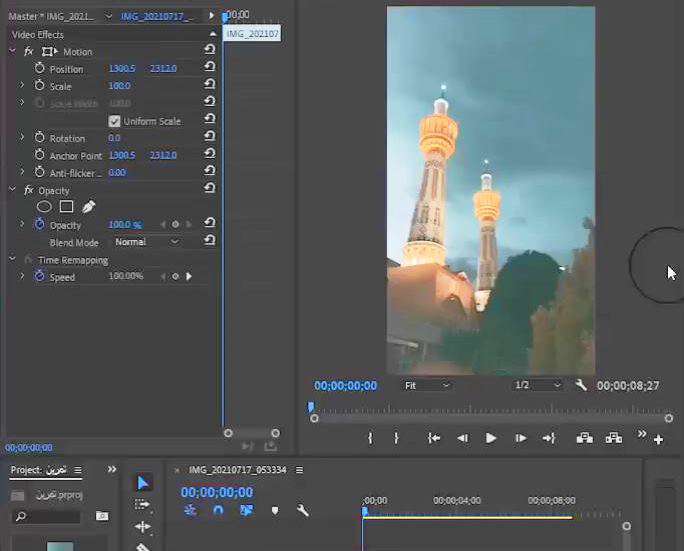Toggle the Motion fx effect switch
This screenshot has height=551, width=684.
(29, 51)
